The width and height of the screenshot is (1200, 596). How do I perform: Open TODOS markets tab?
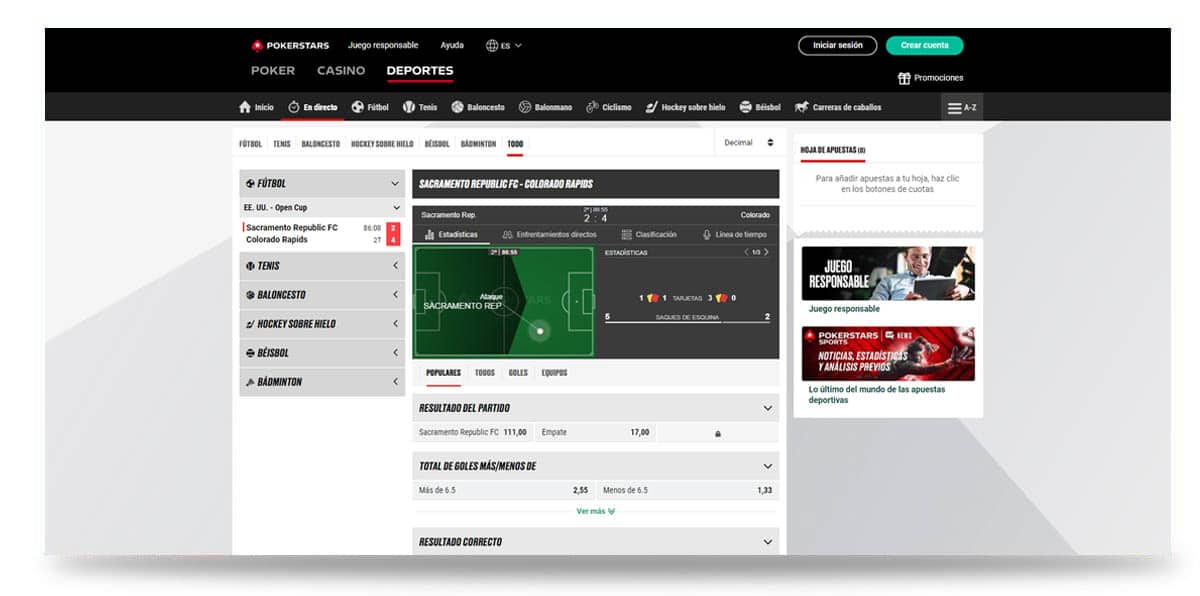[485, 373]
